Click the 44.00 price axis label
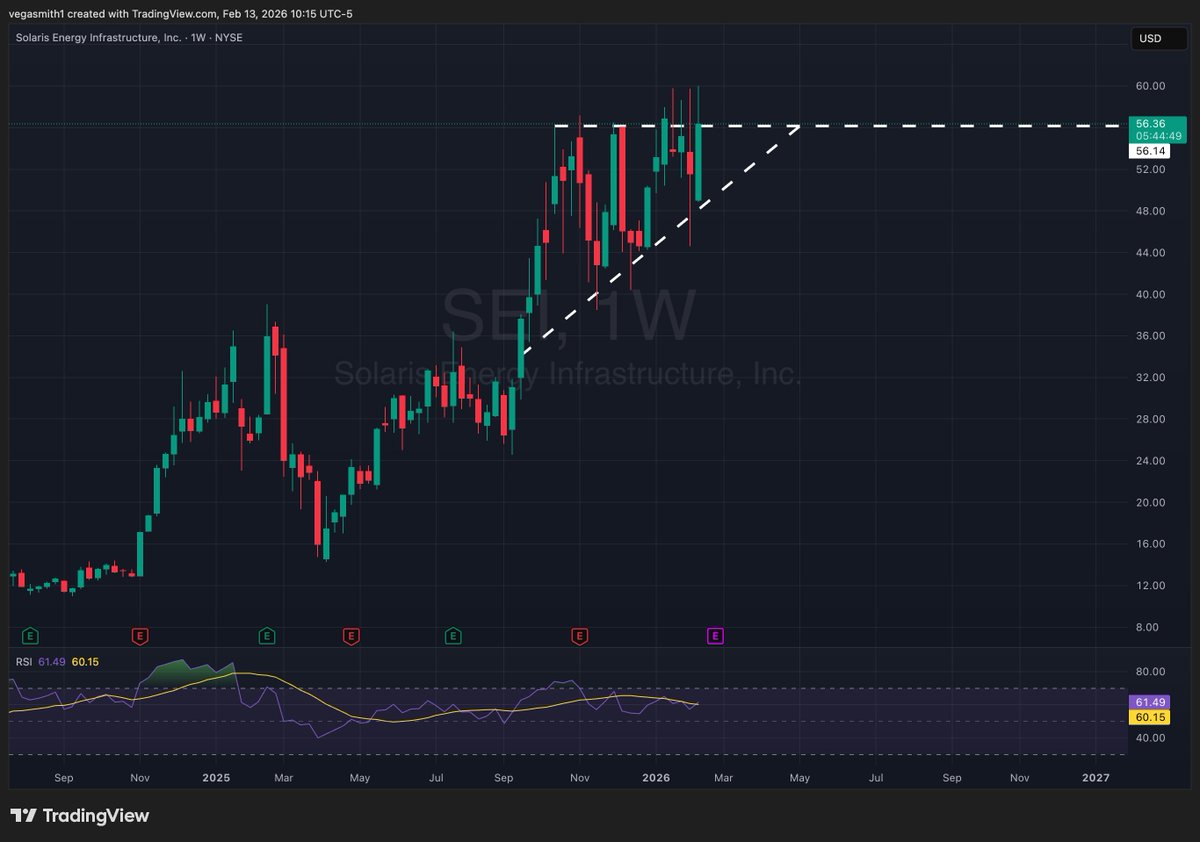The width and height of the screenshot is (1200, 842). [1152, 253]
